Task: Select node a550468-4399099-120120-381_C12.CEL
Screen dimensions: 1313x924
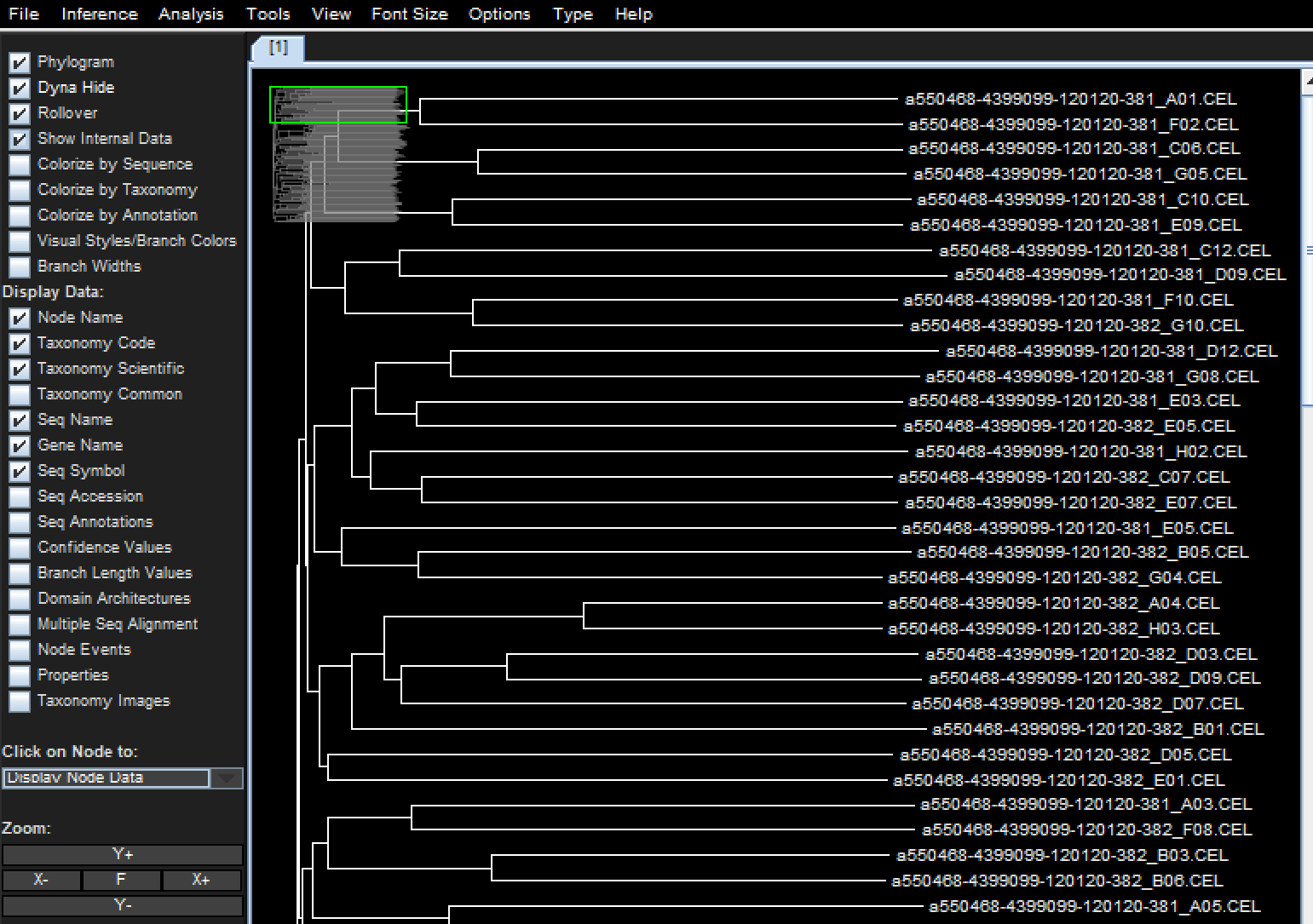Action: pyautogui.click(x=1105, y=251)
